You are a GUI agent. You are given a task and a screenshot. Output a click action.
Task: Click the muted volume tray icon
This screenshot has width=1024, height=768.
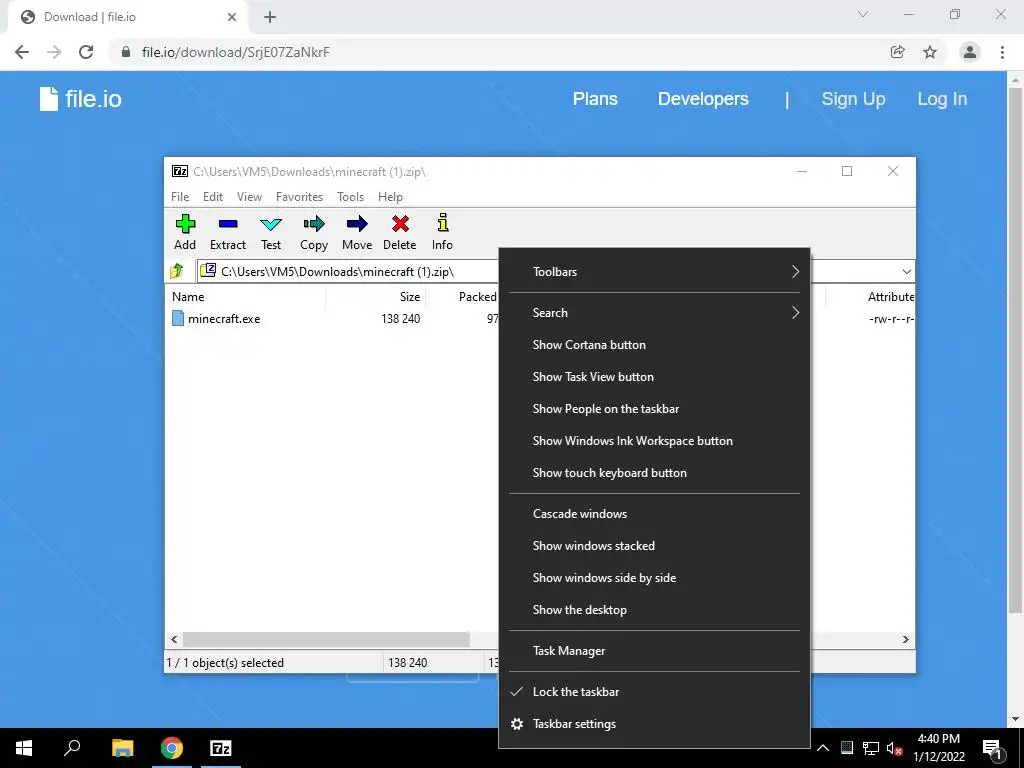tap(894, 748)
